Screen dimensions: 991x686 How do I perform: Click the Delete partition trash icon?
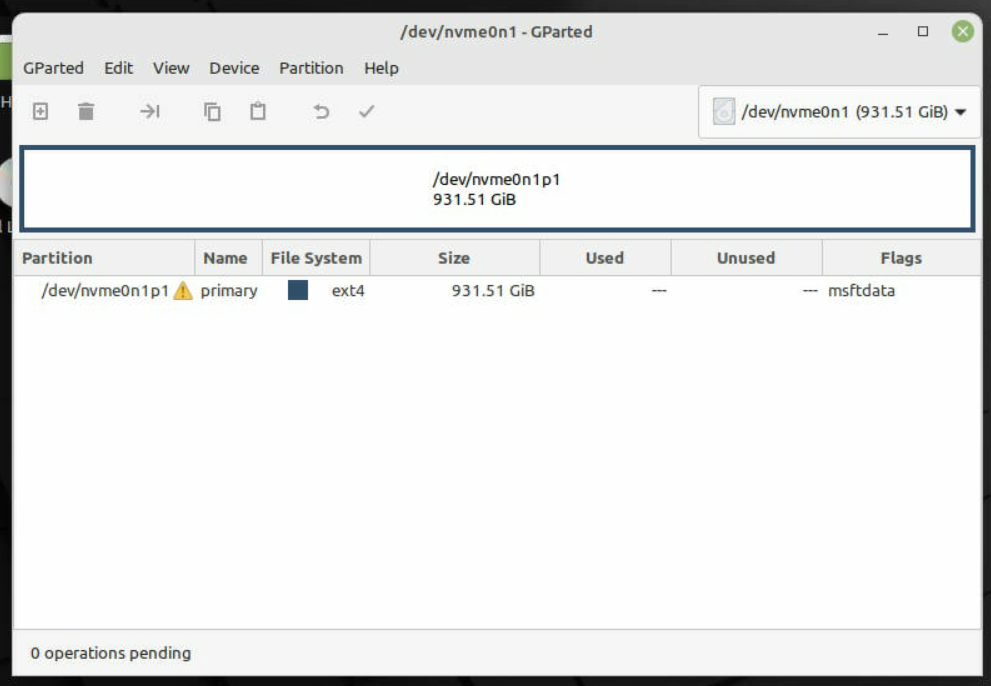(86, 111)
